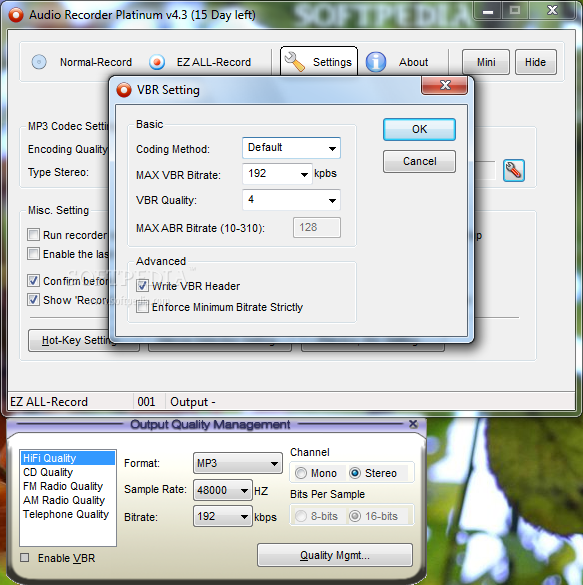Open the Settings tab
Viewport: 583px width, 585px height.
click(319, 62)
